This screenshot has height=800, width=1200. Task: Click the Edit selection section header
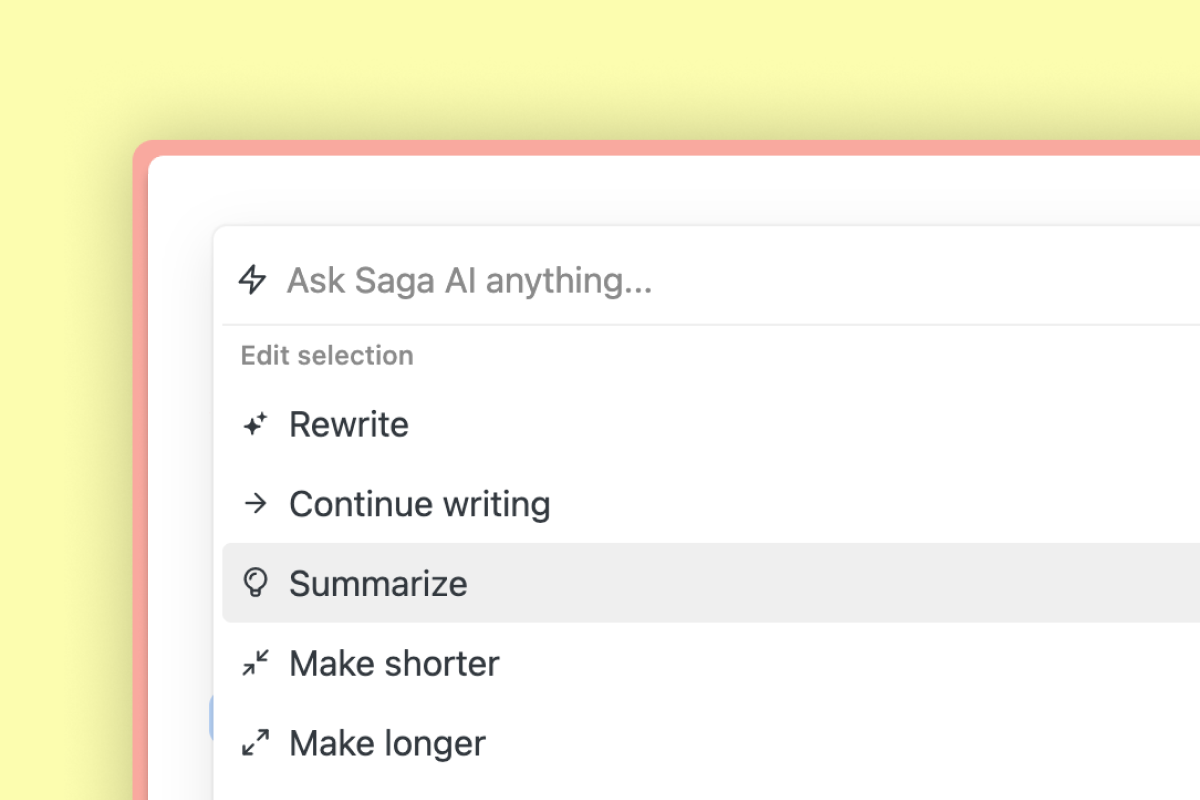(x=326, y=355)
